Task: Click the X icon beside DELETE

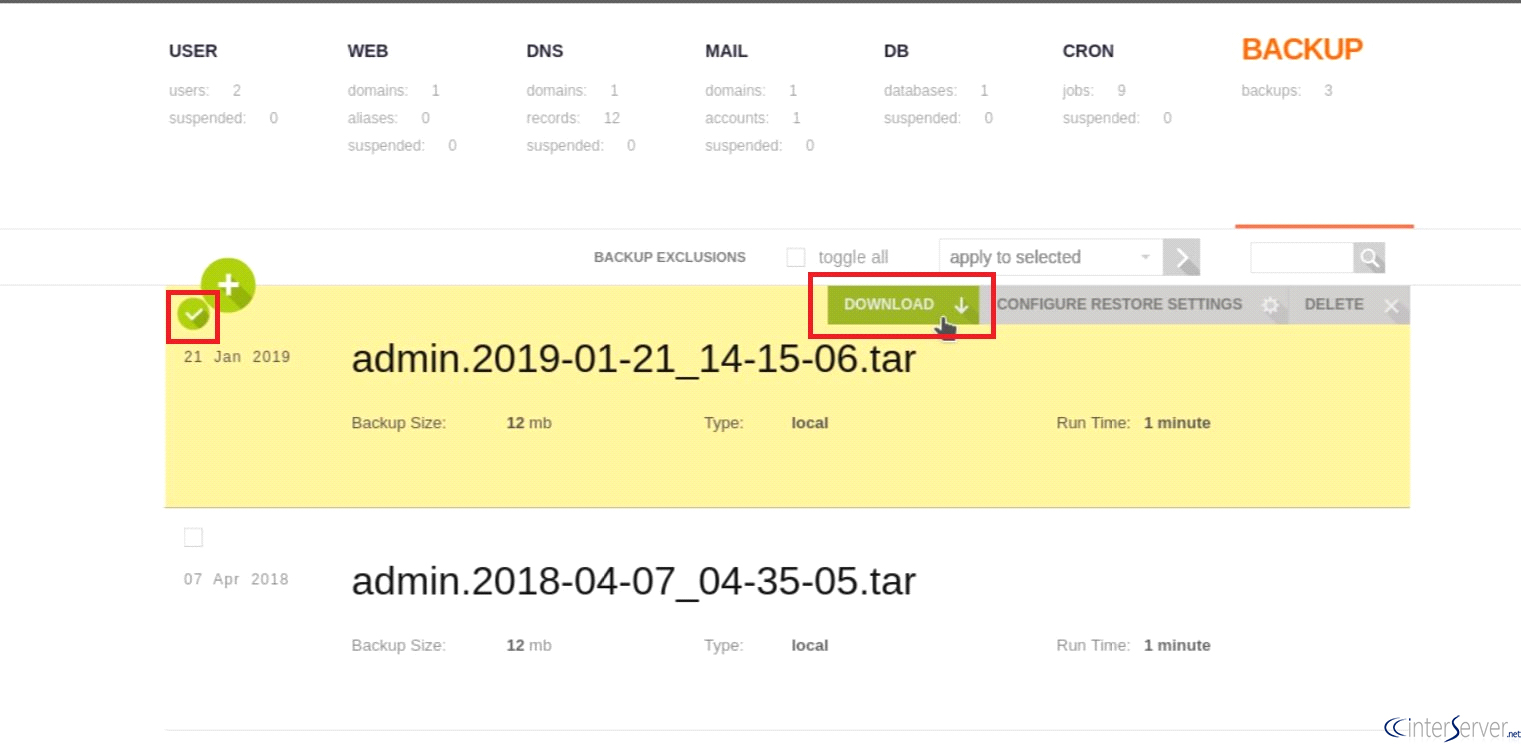Action: click(1391, 306)
